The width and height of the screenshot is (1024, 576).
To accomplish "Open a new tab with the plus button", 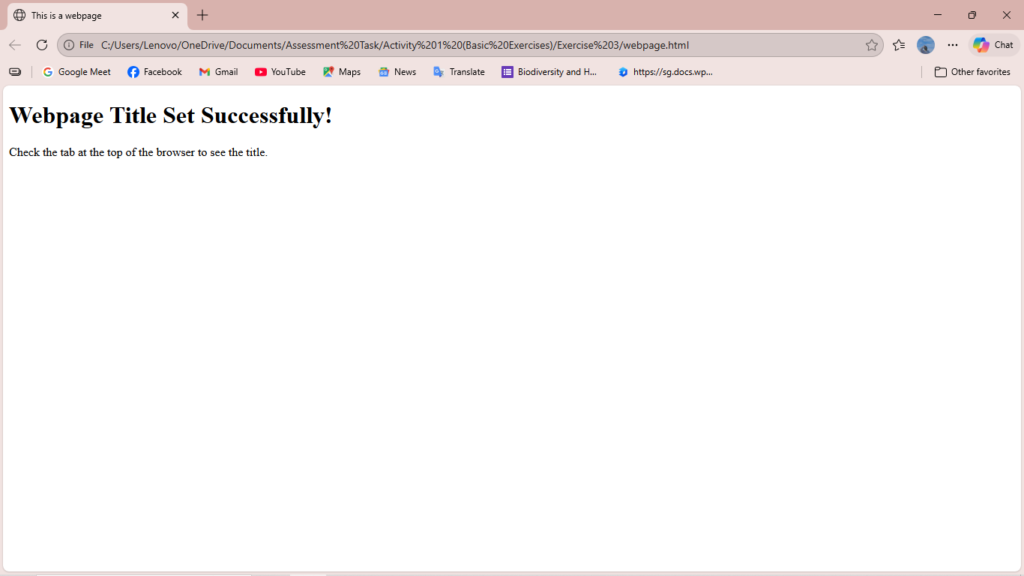I will (203, 15).
